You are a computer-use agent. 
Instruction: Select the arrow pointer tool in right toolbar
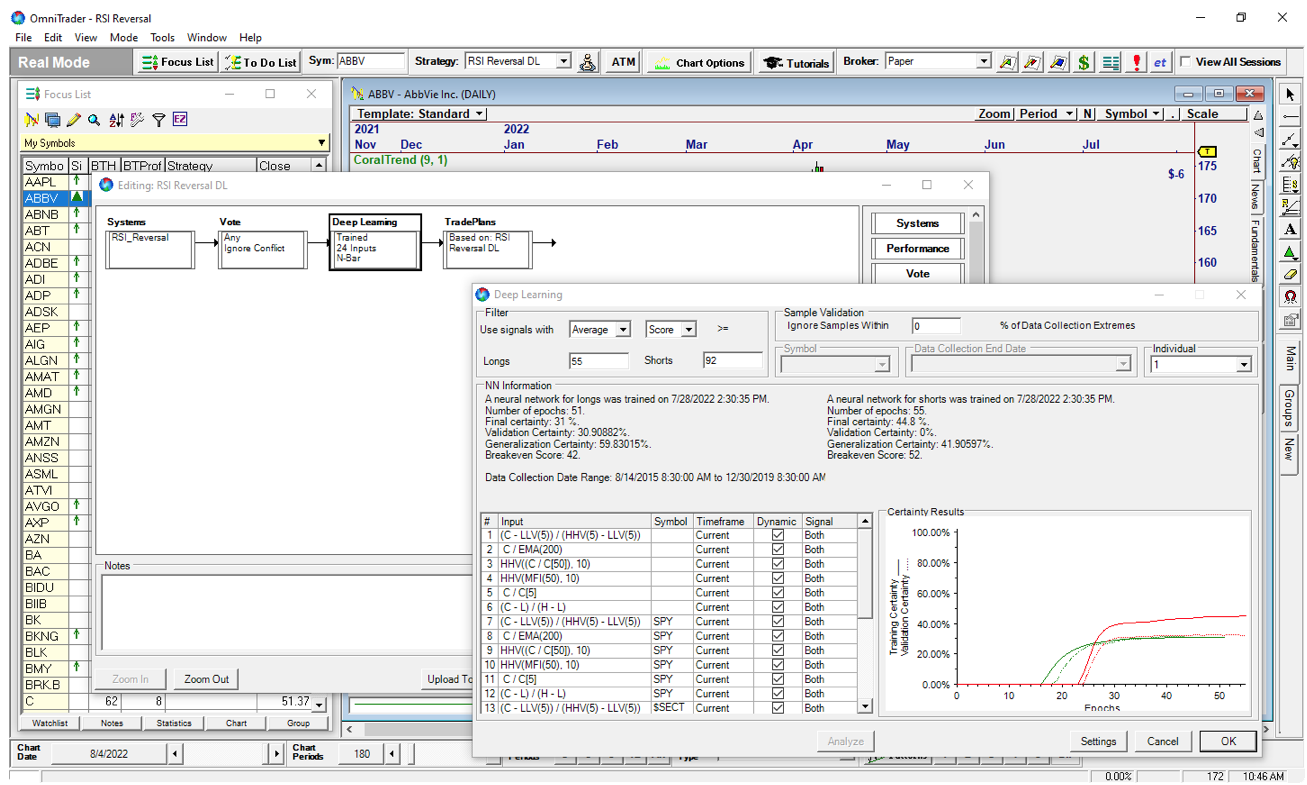click(1290, 95)
